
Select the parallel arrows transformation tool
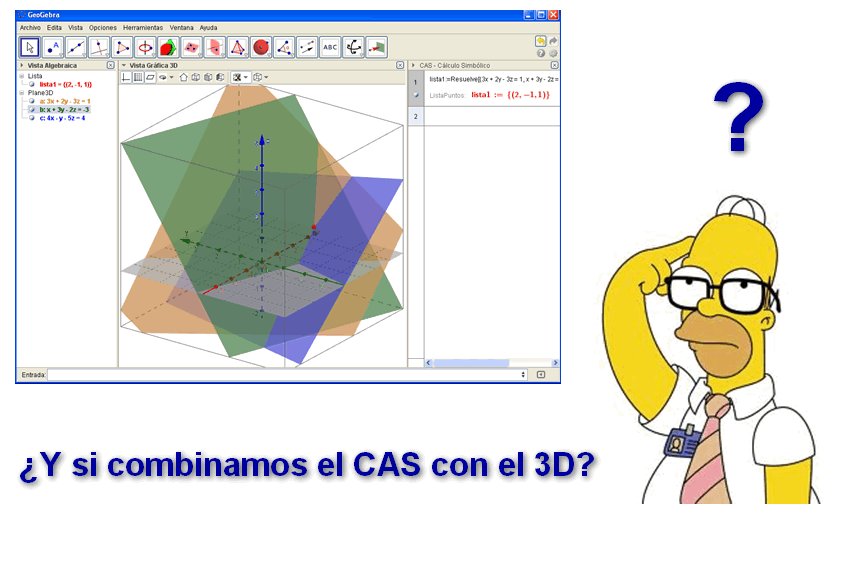307,48
